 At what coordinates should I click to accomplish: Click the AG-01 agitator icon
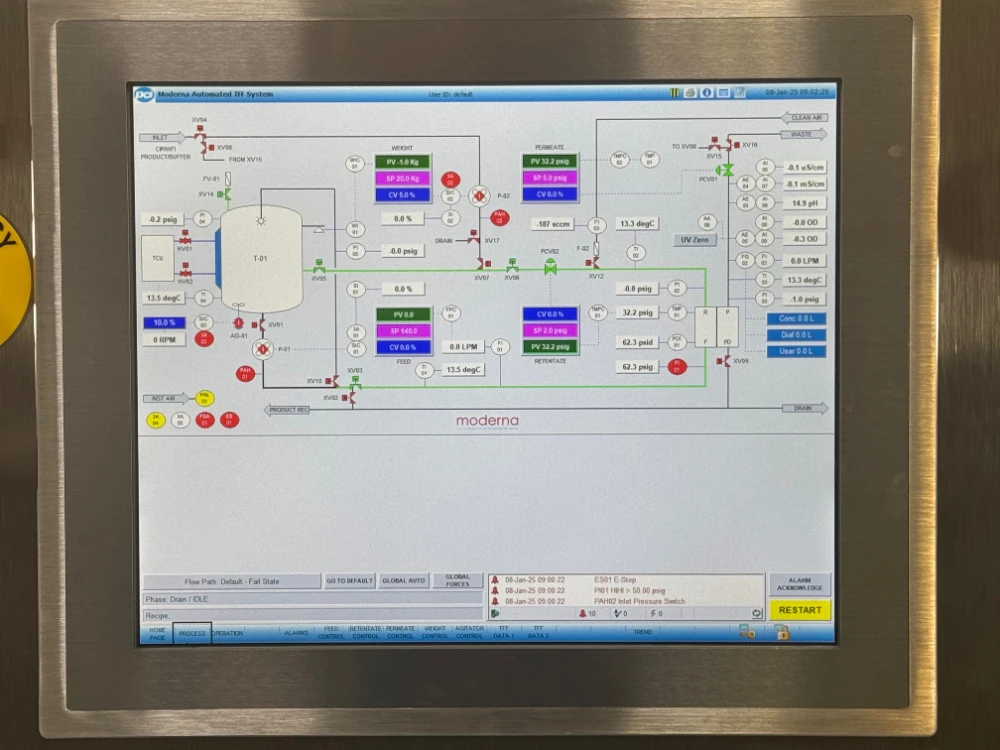coord(238,323)
